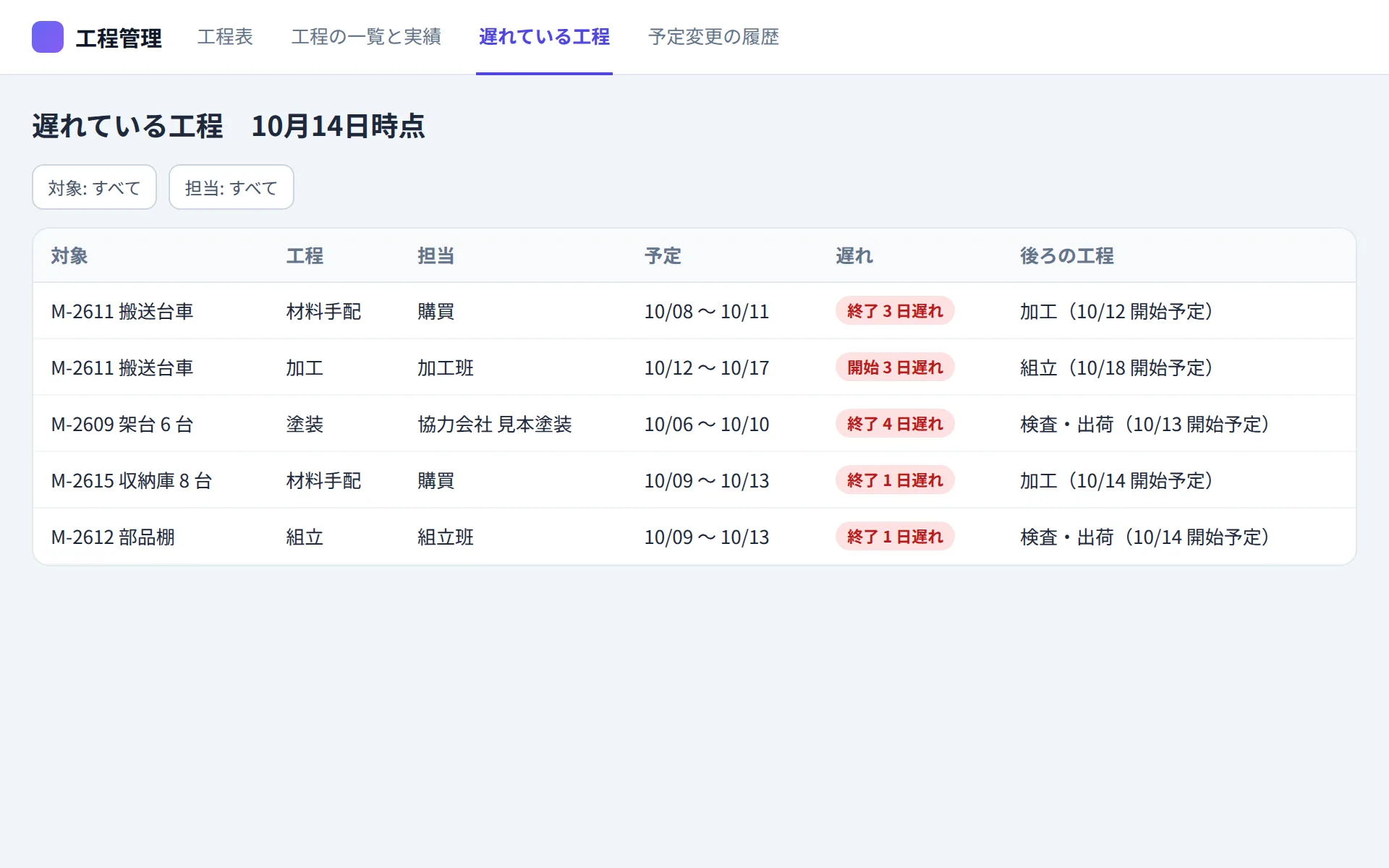Click the 遅れ column header

coord(854,256)
